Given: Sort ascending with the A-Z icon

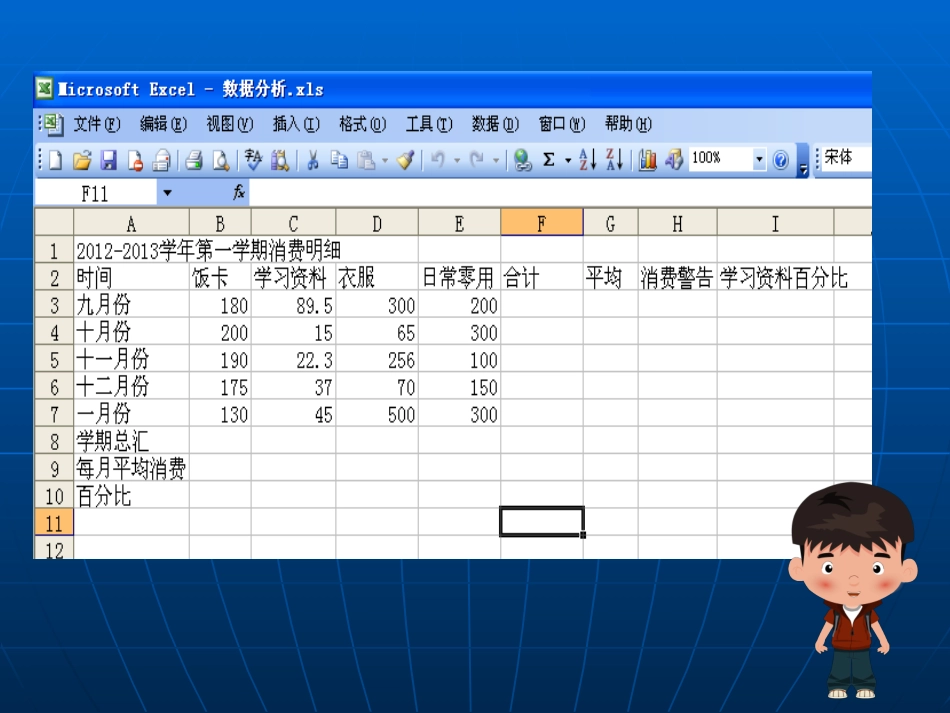Looking at the screenshot, I should pos(587,161).
